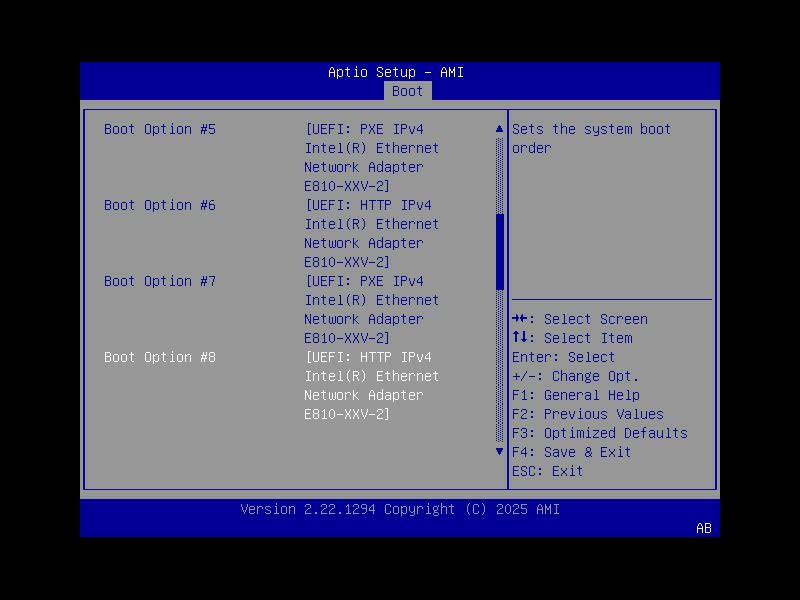Viewport: 800px width, 600px height.
Task: Click the scrollbar up arrow
Action: (499, 129)
